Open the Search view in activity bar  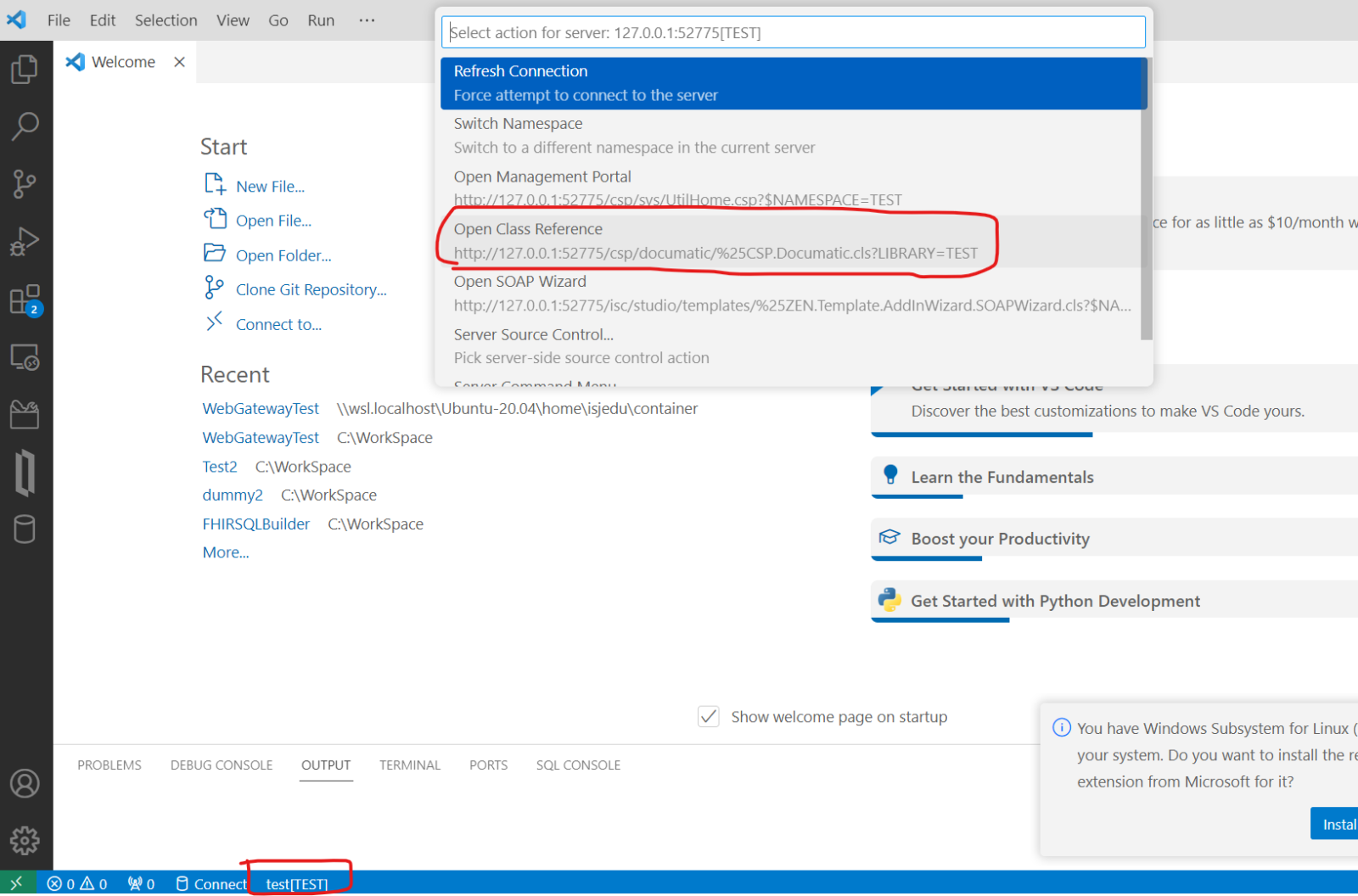[x=25, y=126]
